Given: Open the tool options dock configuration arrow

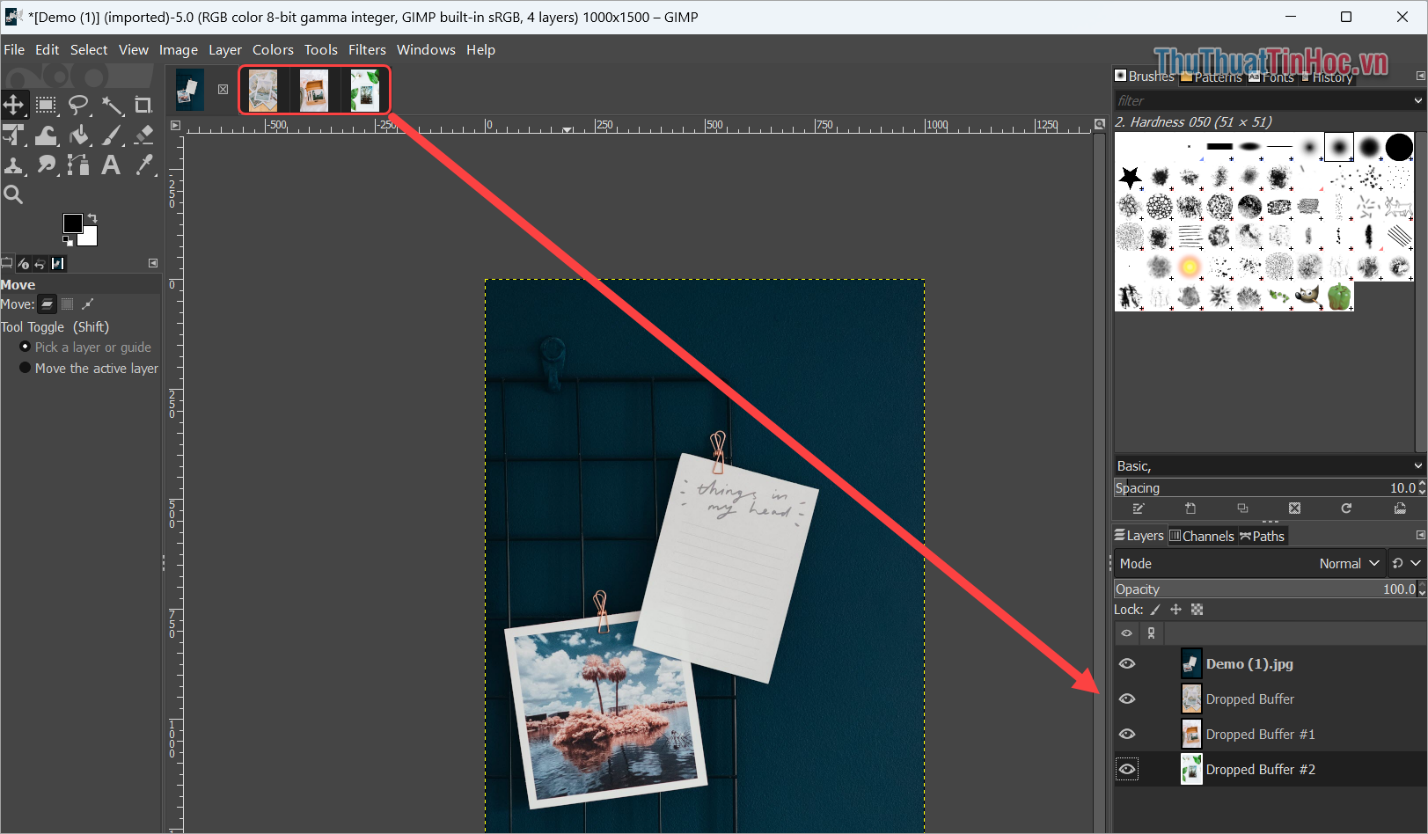Looking at the screenshot, I should tap(153, 263).
